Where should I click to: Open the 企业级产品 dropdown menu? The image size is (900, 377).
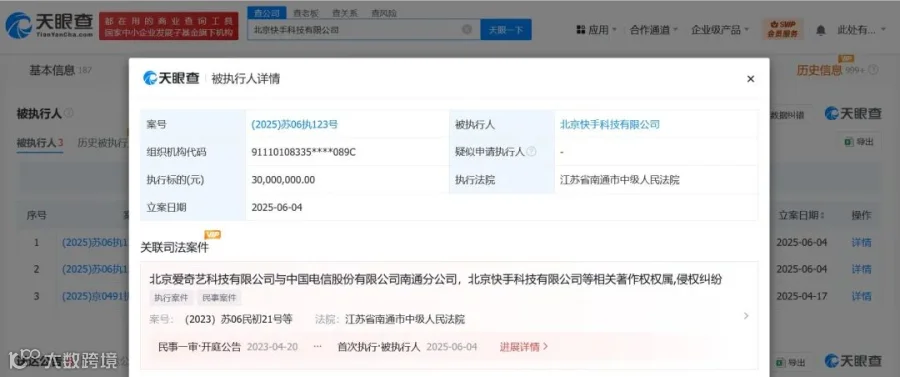pyautogui.click(x=720, y=30)
